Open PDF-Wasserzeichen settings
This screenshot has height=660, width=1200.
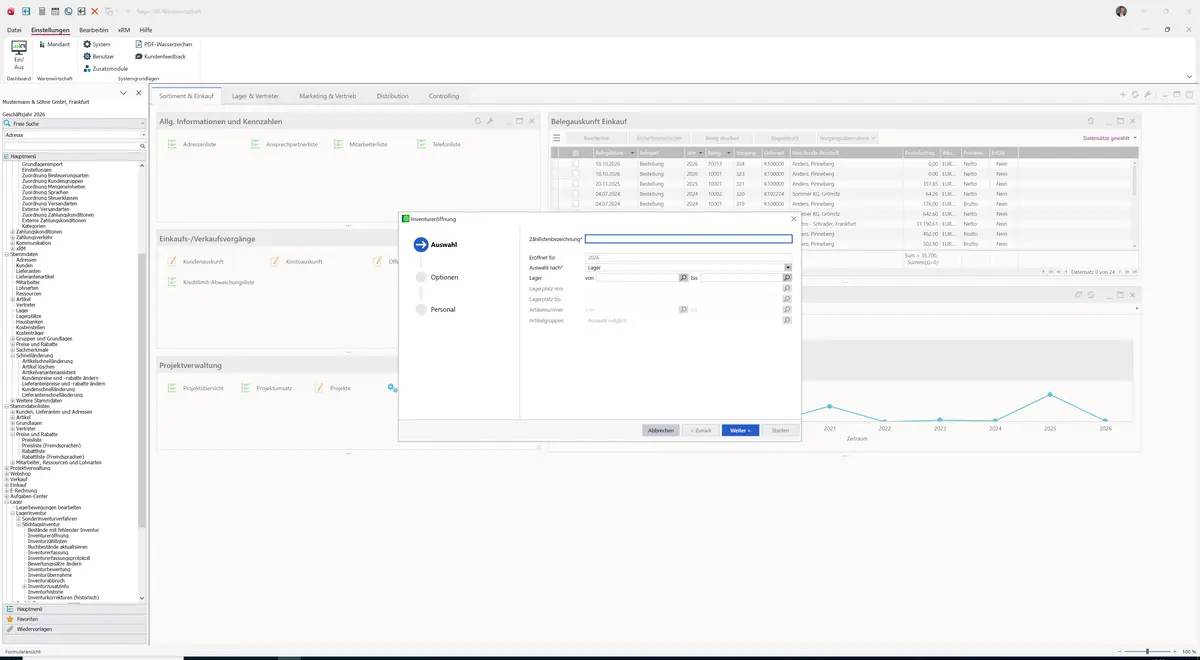point(163,44)
